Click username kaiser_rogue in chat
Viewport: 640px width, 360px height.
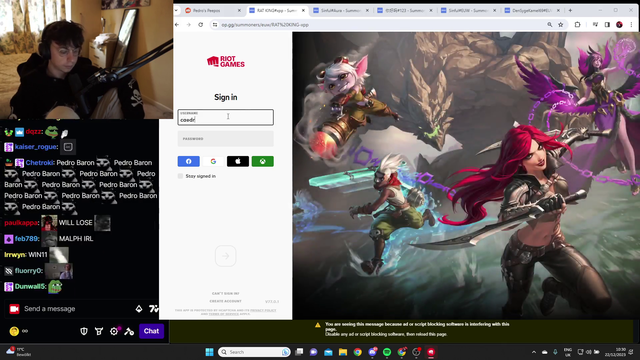(36, 147)
